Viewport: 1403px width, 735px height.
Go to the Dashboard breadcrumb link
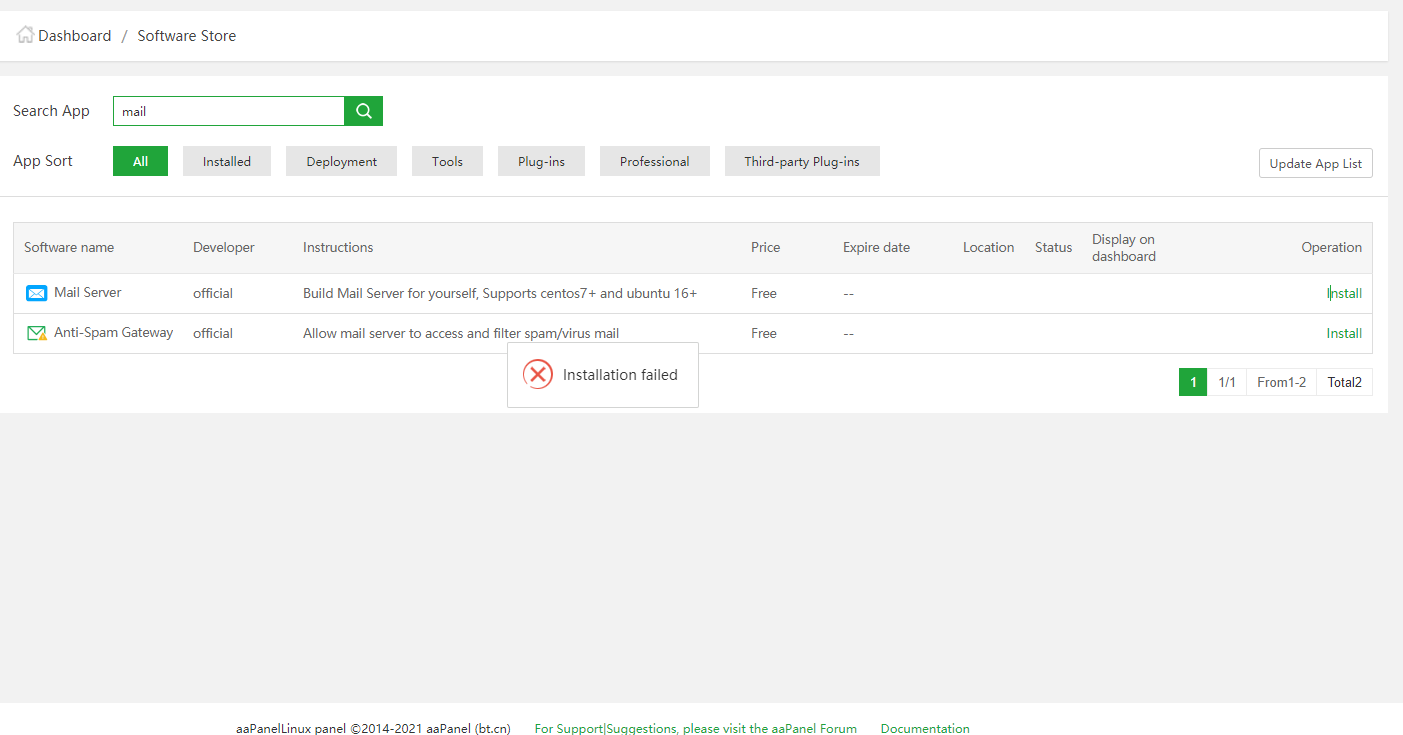(x=74, y=36)
